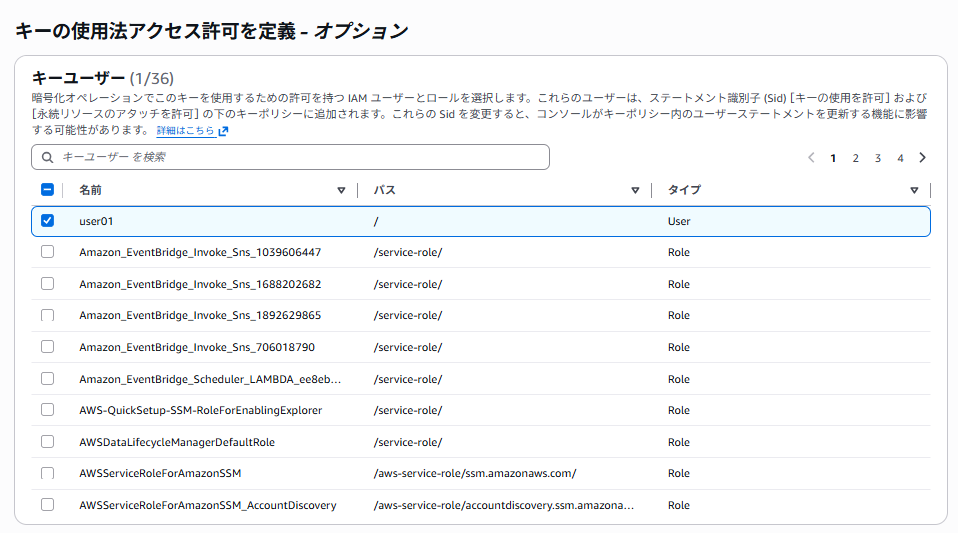Check AWS-QuickSetup-SSM-RoleForEnablingExplorer checkbox

coord(47,410)
